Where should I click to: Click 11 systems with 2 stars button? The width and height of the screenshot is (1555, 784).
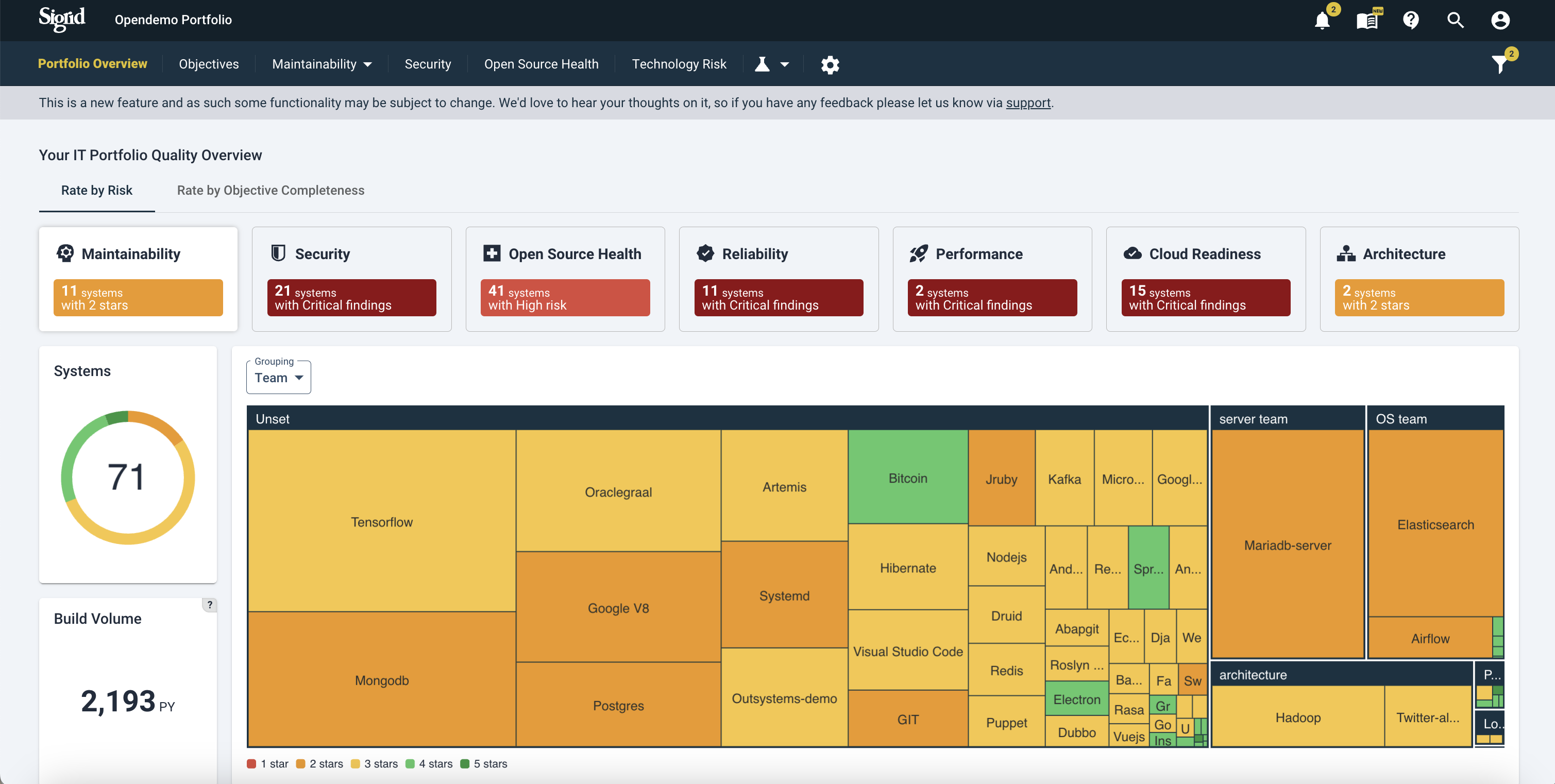click(x=138, y=298)
